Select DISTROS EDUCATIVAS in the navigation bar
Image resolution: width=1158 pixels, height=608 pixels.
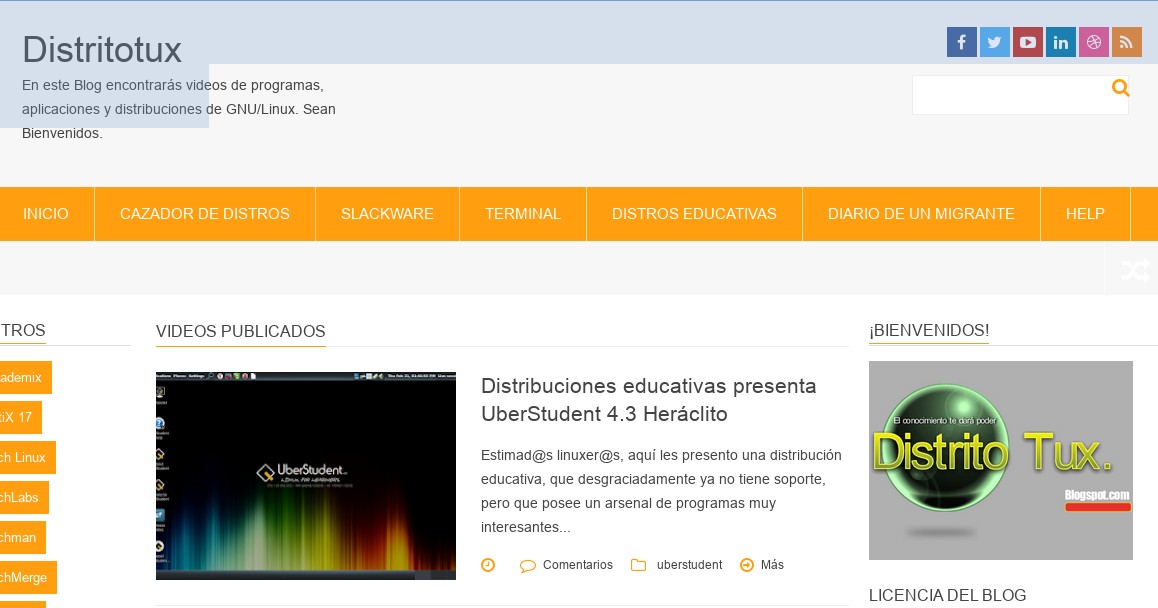pos(694,213)
